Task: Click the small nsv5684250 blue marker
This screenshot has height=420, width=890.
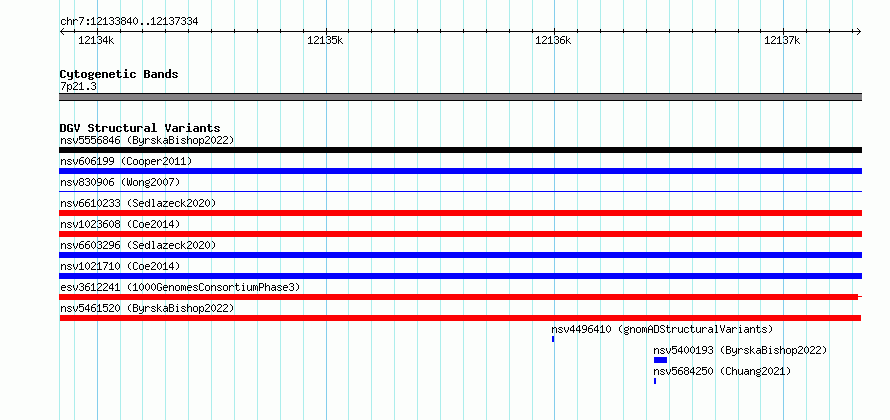Action: pyautogui.click(x=655, y=381)
